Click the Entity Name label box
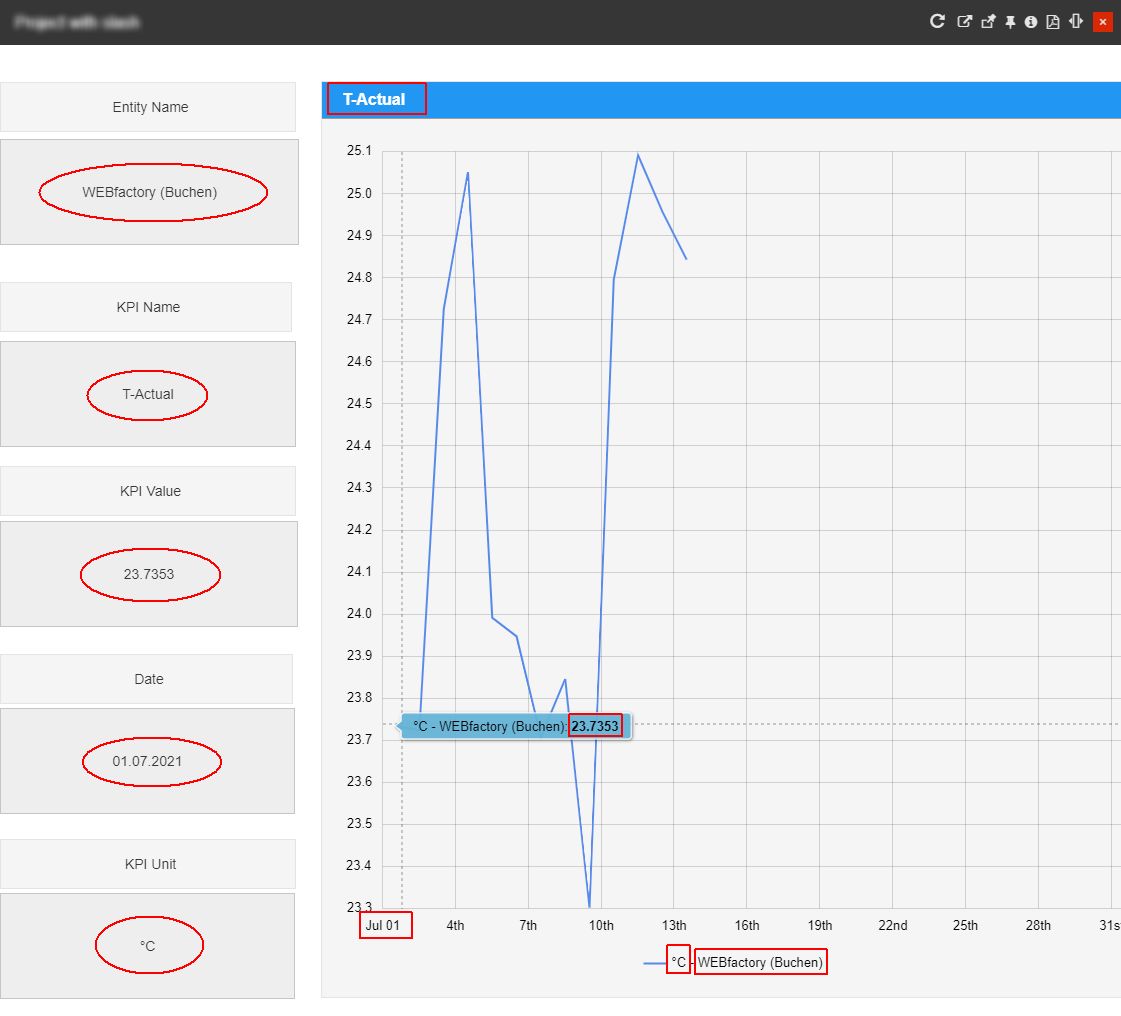Screen dimensions: 1121x1016 [x=148, y=107]
